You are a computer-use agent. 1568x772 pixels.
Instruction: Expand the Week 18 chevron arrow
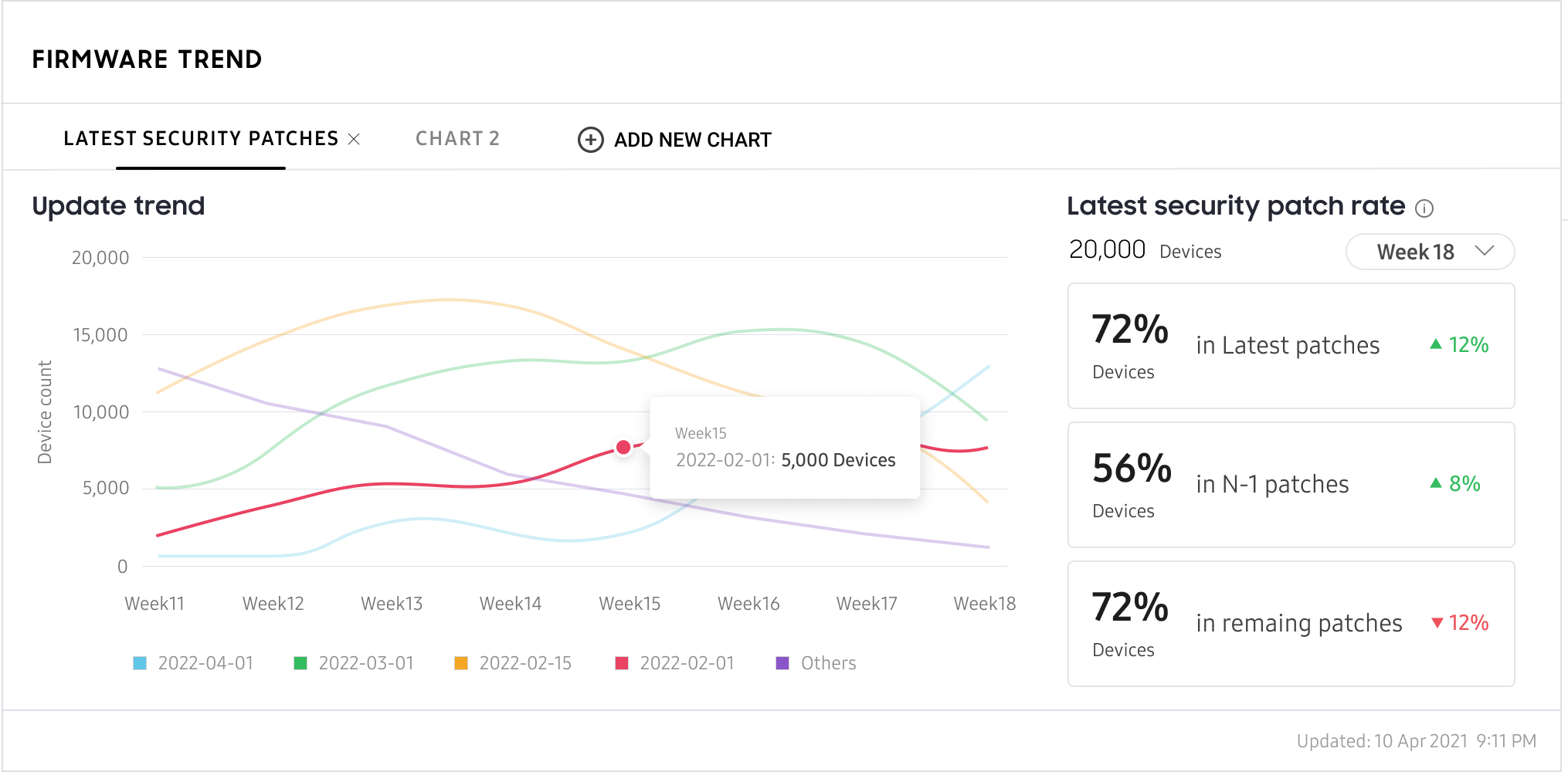[1485, 251]
